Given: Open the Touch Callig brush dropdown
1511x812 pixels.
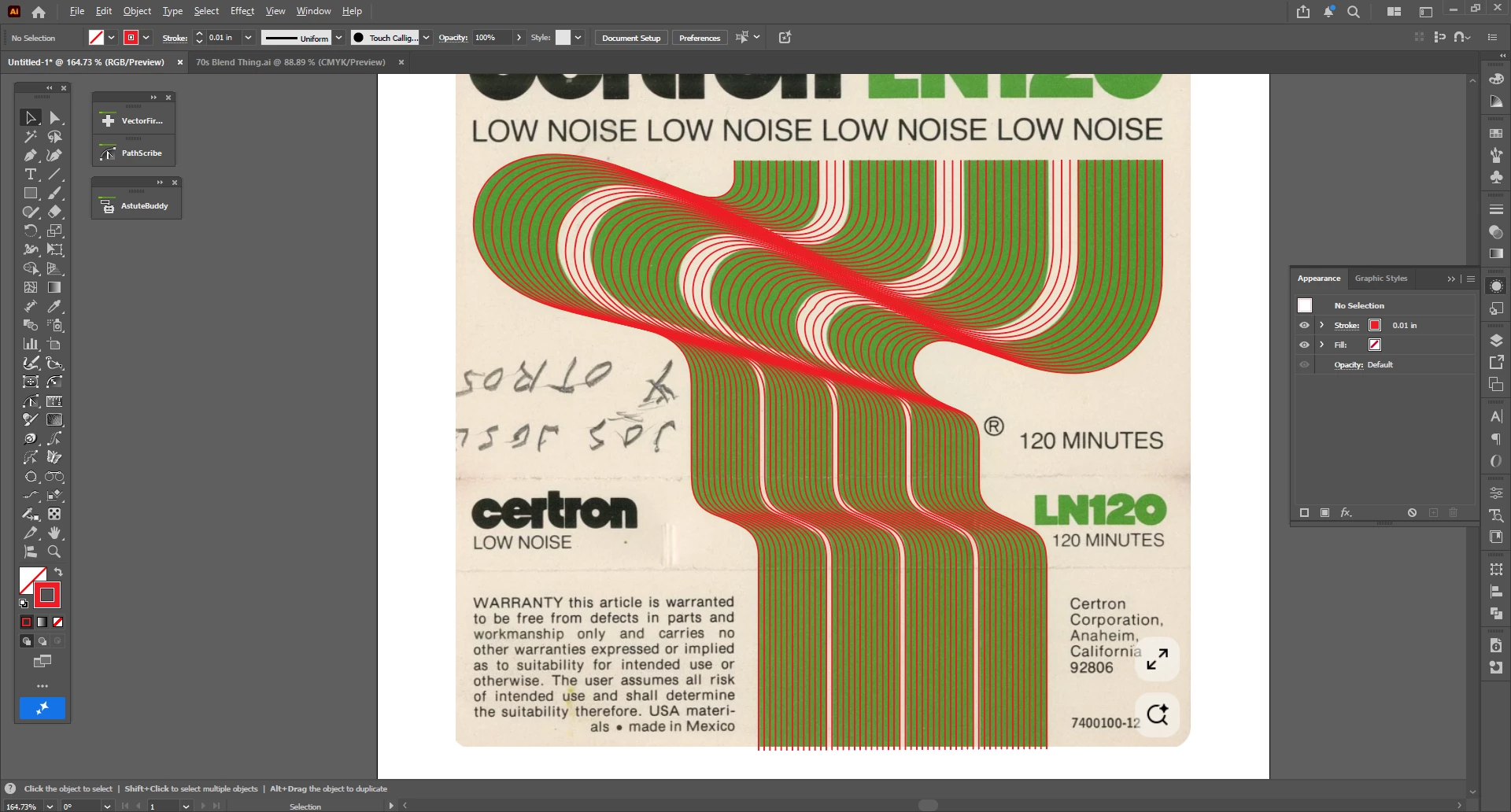Looking at the screenshot, I should click(426, 38).
